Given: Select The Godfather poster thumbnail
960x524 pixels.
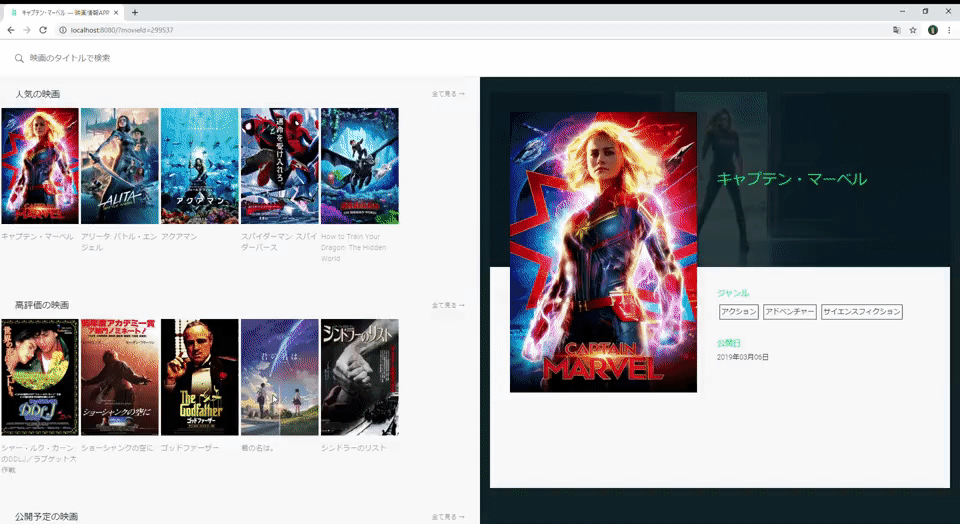Looking at the screenshot, I should tap(200, 377).
